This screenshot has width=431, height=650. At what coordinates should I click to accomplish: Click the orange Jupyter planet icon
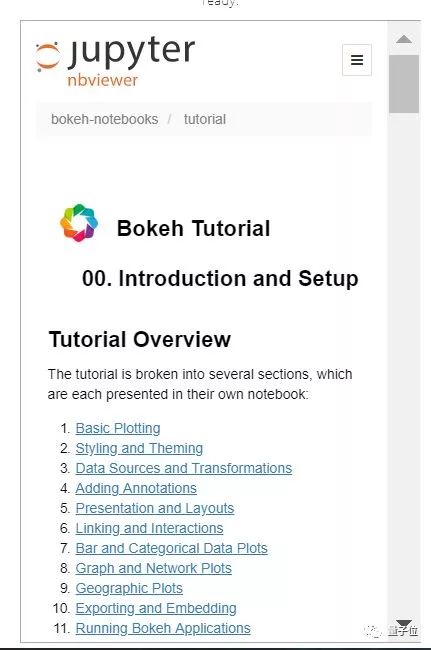(x=48, y=57)
